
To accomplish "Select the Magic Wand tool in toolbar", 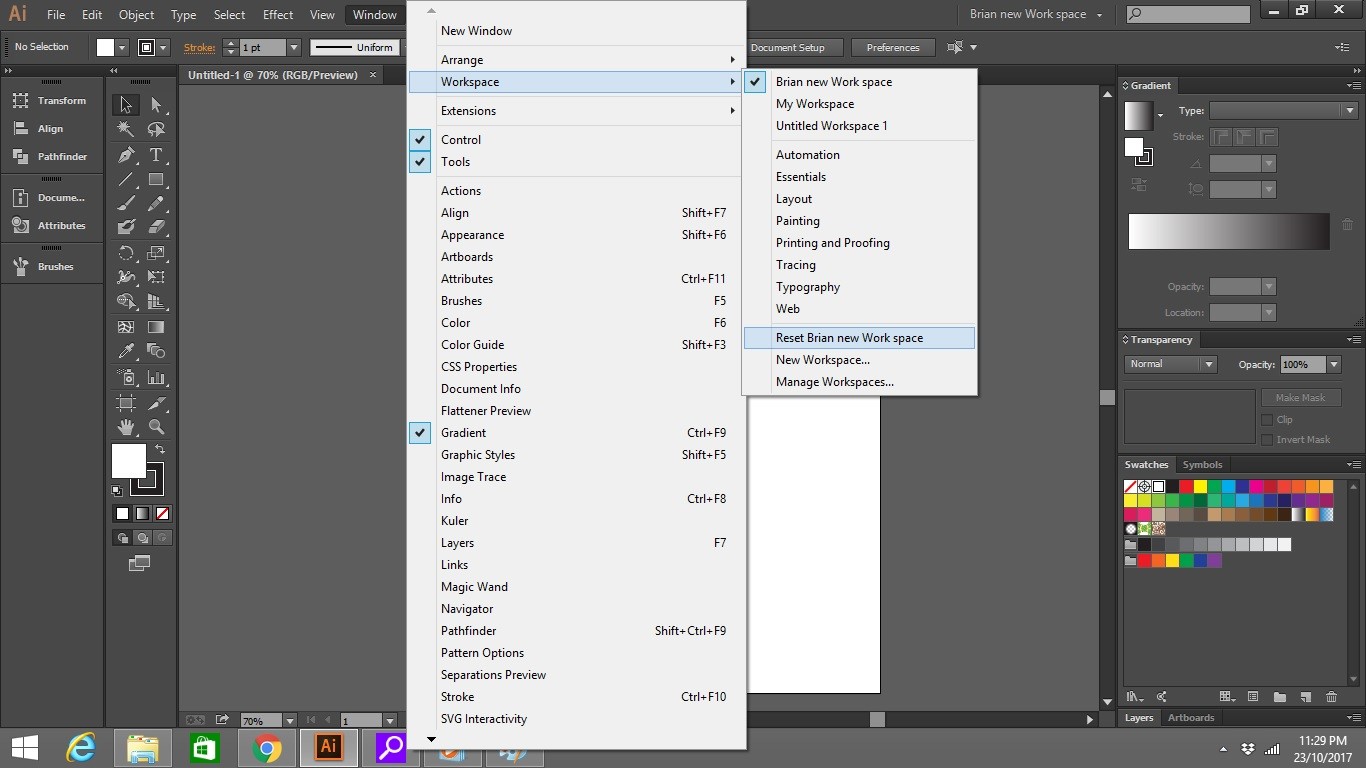I will pos(126,129).
